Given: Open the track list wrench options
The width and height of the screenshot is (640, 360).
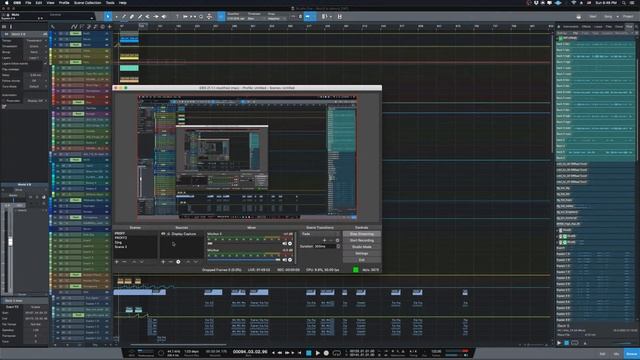Looking at the screenshot, I should [53, 27].
